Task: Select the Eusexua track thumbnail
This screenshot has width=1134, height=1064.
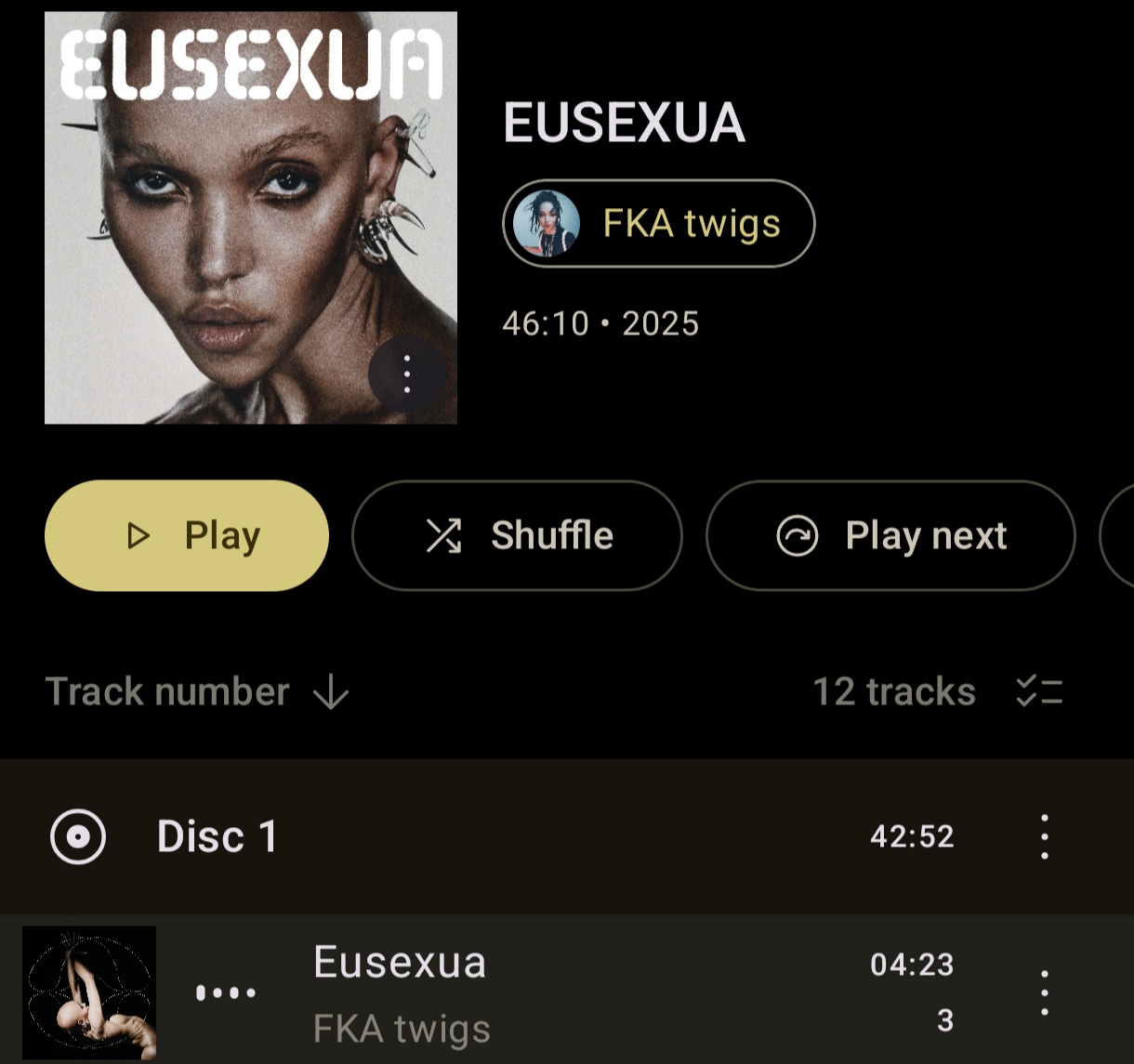Action: [x=89, y=992]
